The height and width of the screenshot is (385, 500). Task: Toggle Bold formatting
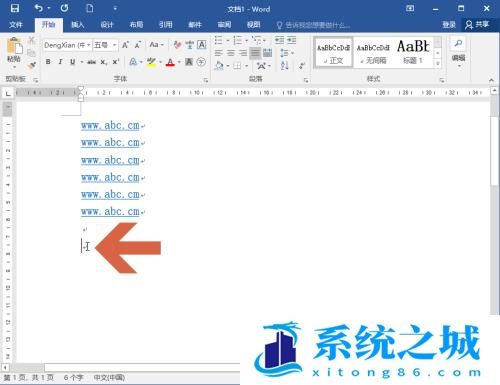click(48, 62)
